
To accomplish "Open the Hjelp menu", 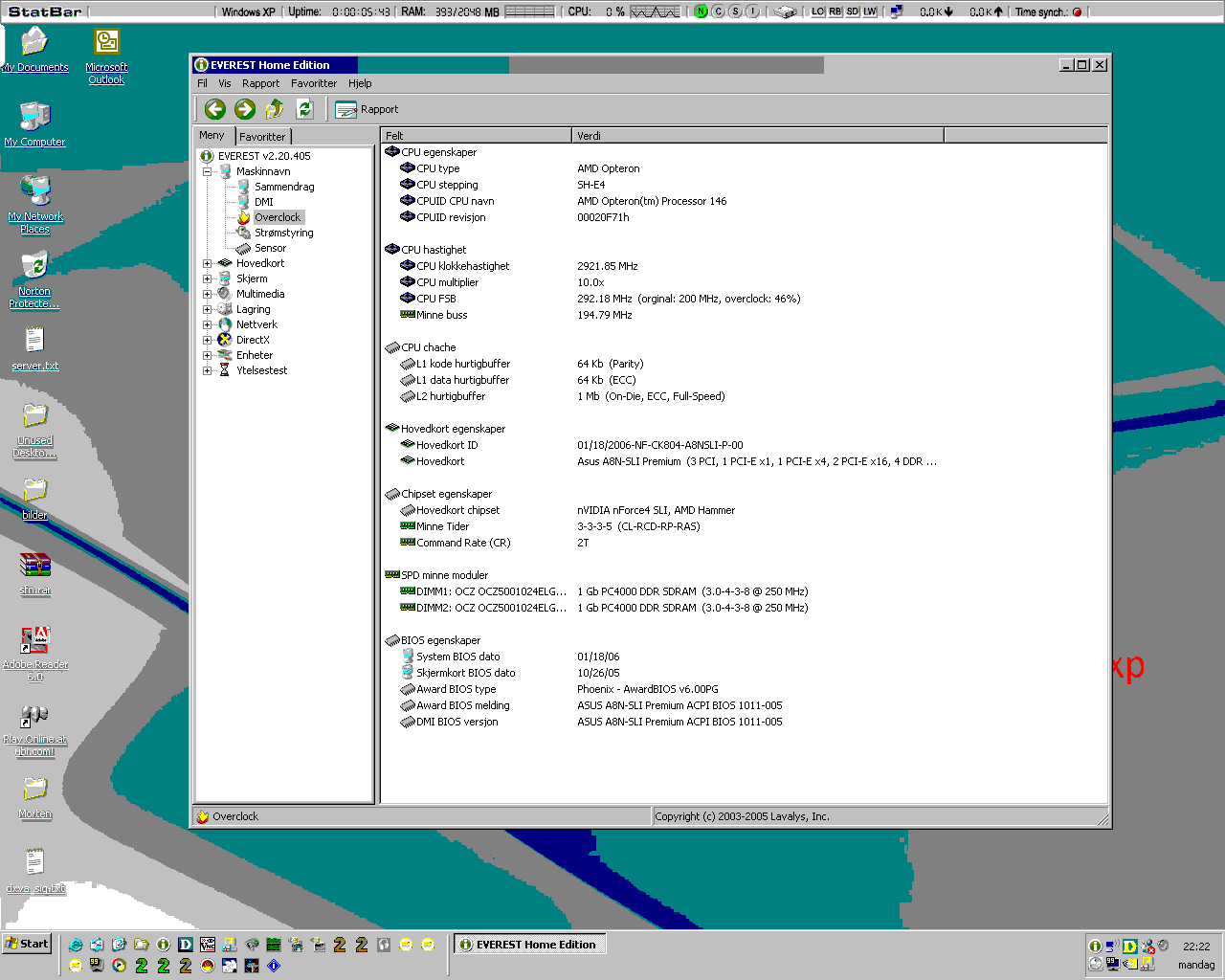I will coord(360,83).
